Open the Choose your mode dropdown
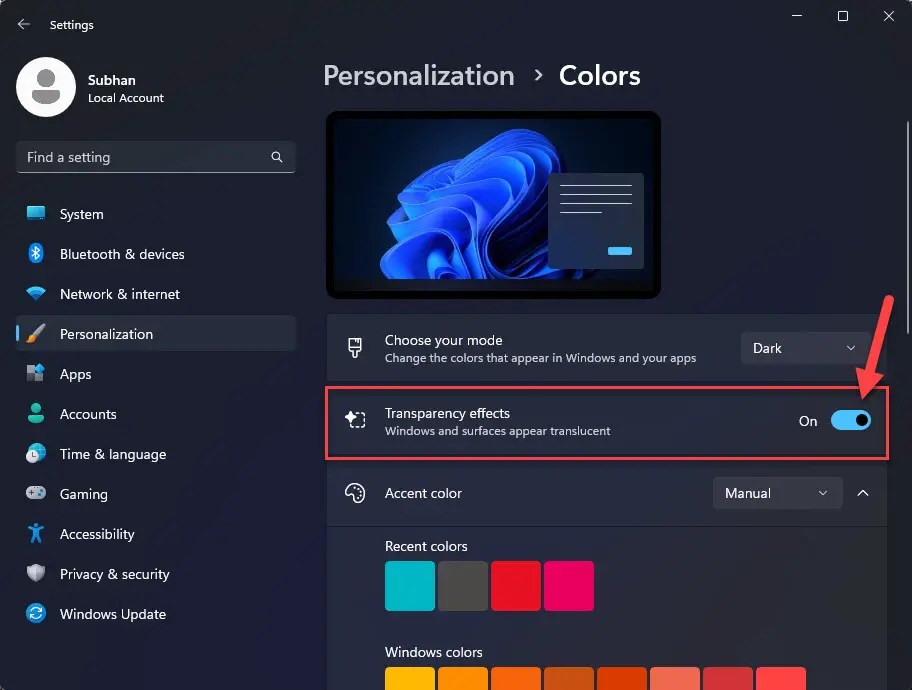The width and height of the screenshot is (912, 690). [803, 348]
